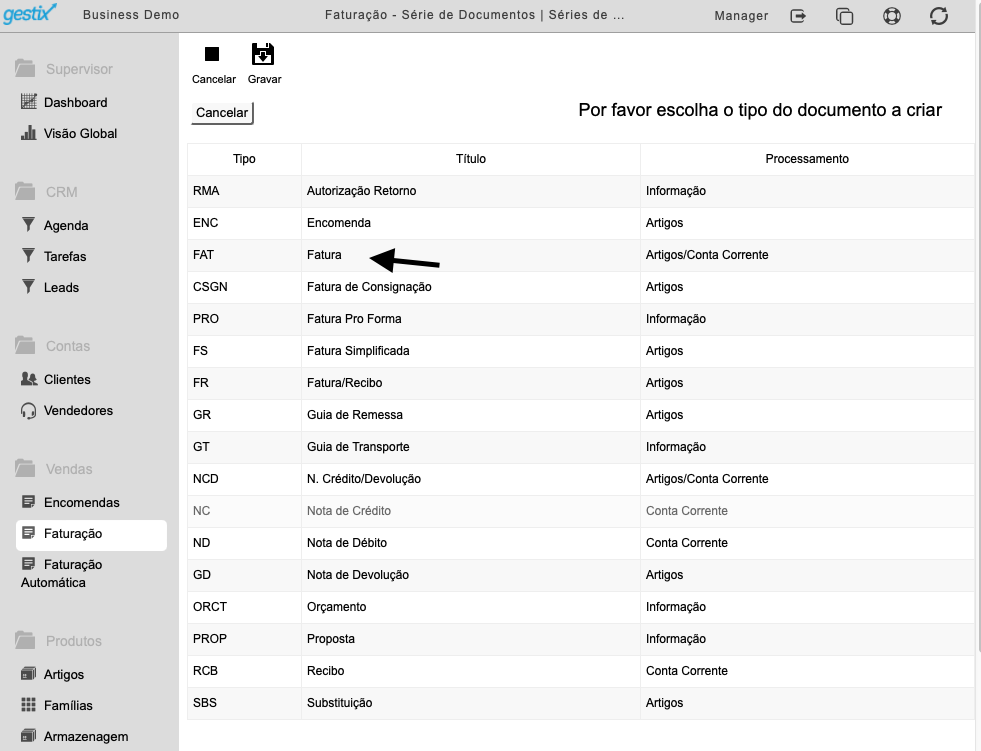Click the Manager user label
The height and width of the screenshot is (751, 981).
pyautogui.click(x=741, y=16)
